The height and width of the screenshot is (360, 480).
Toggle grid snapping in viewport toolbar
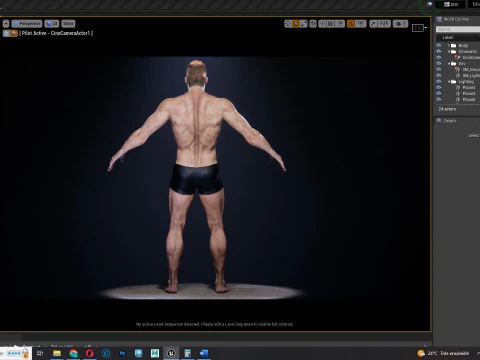(331, 24)
